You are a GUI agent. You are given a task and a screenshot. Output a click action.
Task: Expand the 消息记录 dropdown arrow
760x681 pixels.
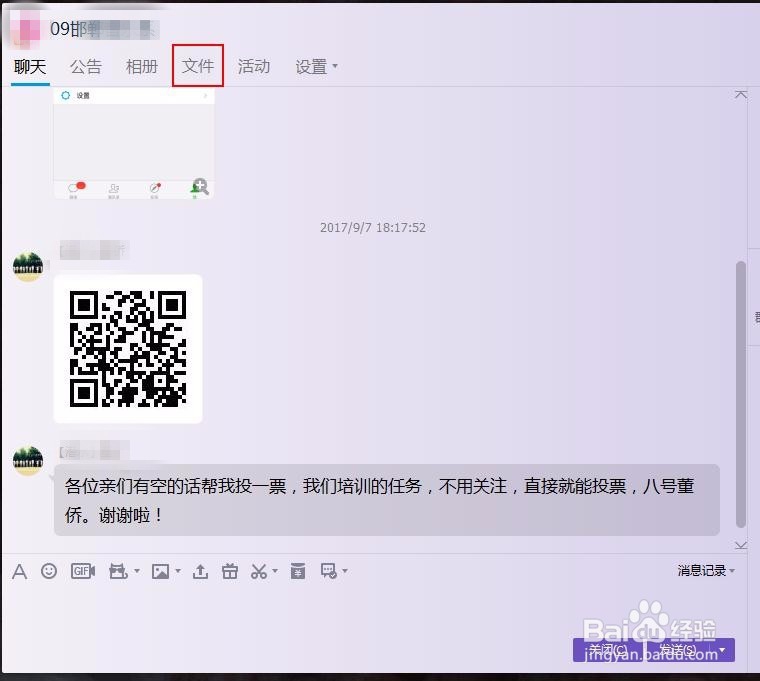(732, 571)
